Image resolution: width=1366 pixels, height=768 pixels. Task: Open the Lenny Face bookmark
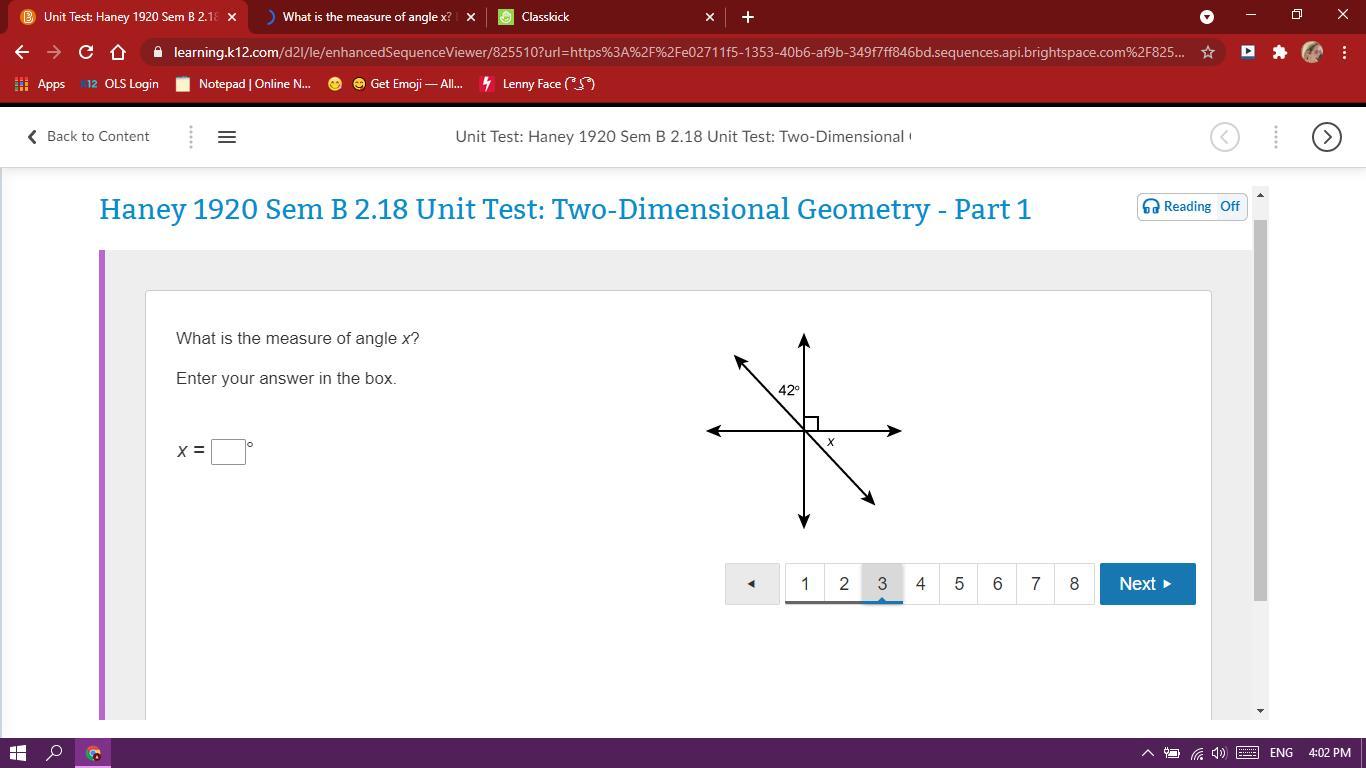[x=537, y=84]
